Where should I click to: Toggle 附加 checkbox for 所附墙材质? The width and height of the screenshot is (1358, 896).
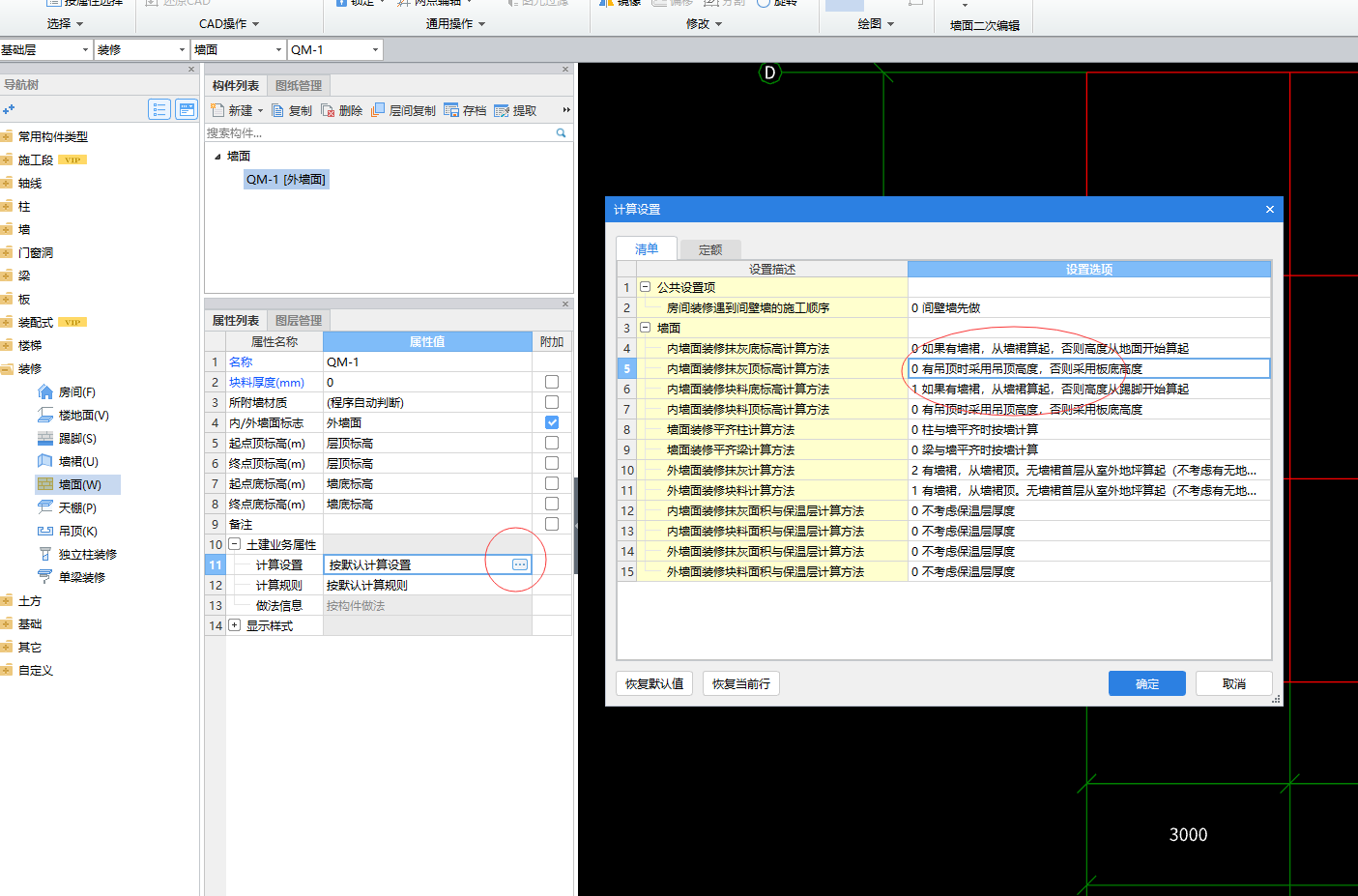(x=552, y=402)
